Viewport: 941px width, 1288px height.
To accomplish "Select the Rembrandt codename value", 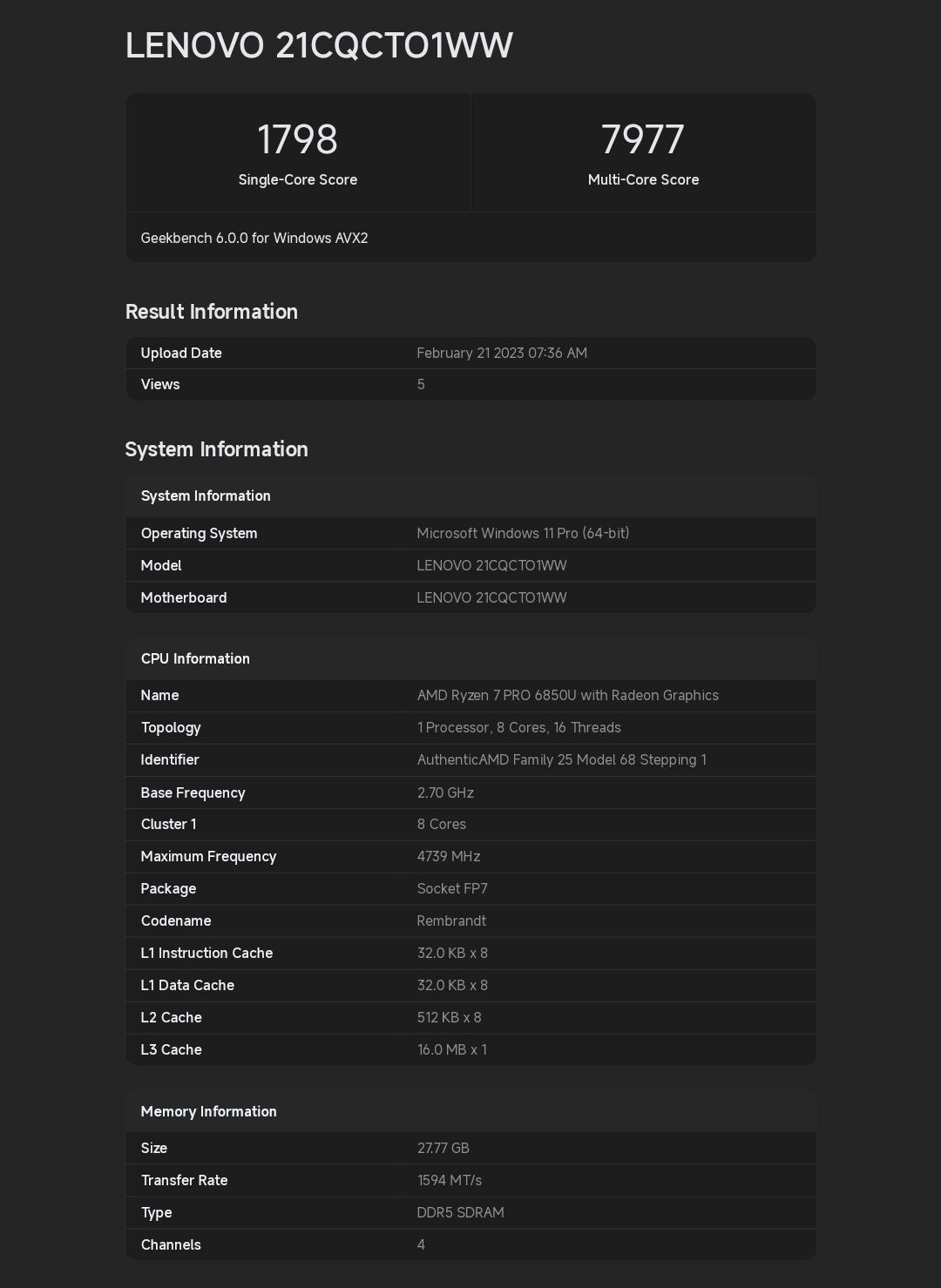I will click(451, 920).
